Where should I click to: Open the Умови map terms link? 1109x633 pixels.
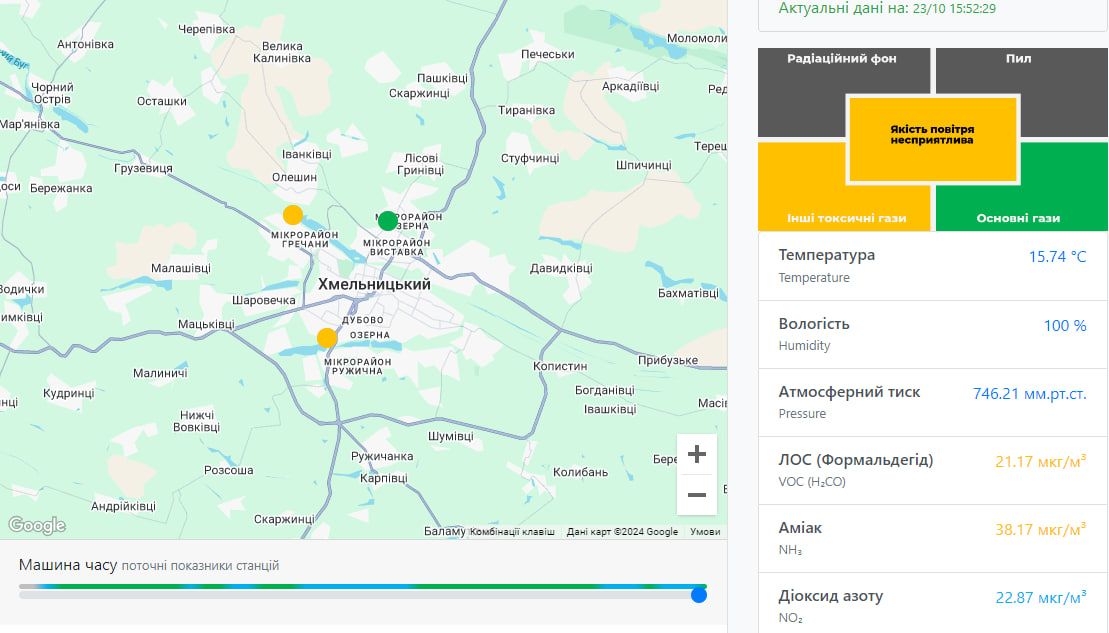pyautogui.click(x=705, y=532)
